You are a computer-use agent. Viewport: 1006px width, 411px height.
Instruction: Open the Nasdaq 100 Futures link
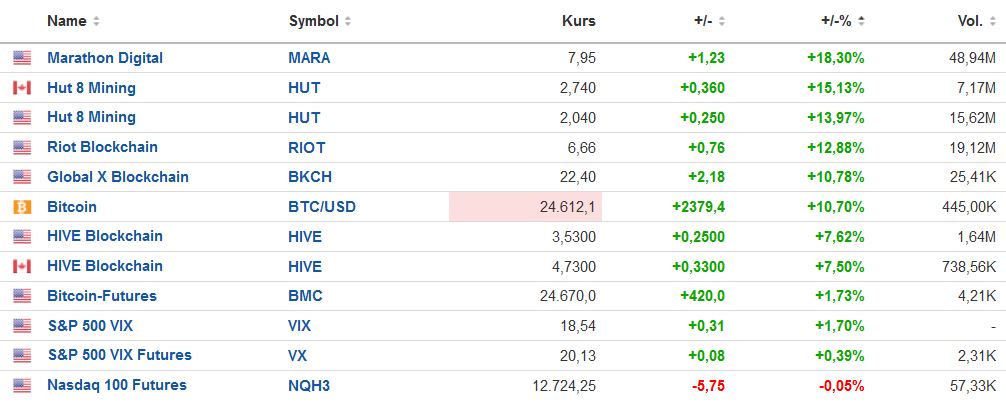click(x=117, y=385)
